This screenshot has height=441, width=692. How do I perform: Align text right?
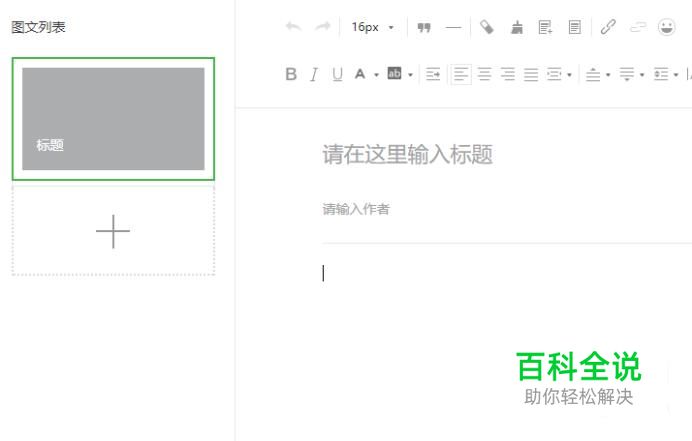508,74
